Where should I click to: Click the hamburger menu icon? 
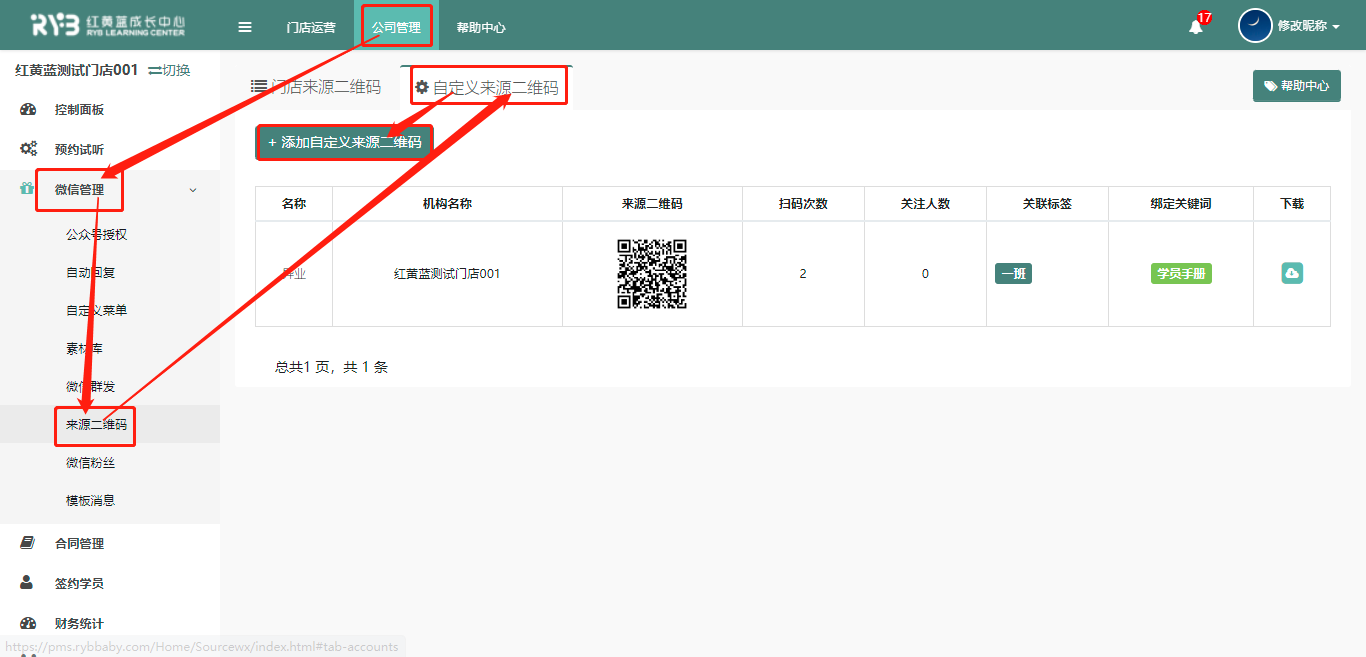245,27
